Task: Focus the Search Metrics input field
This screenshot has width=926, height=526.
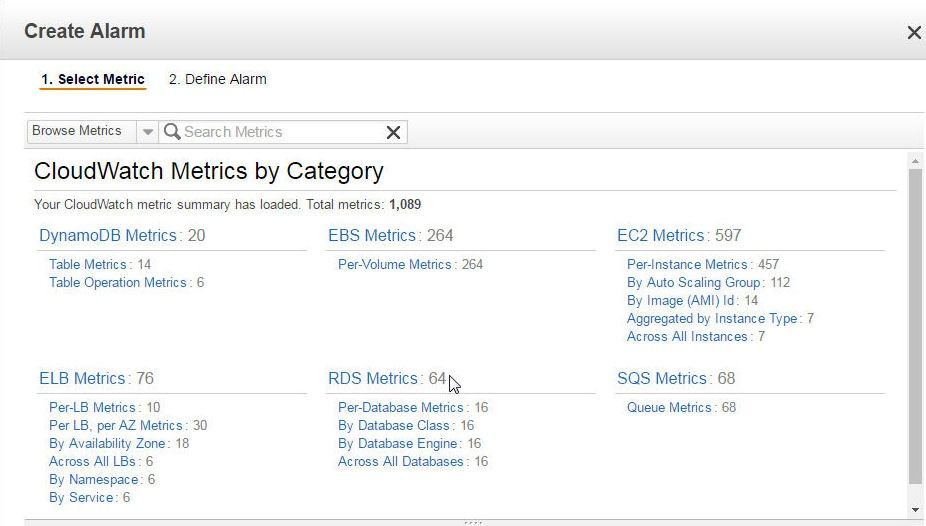Action: (x=283, y=132)
